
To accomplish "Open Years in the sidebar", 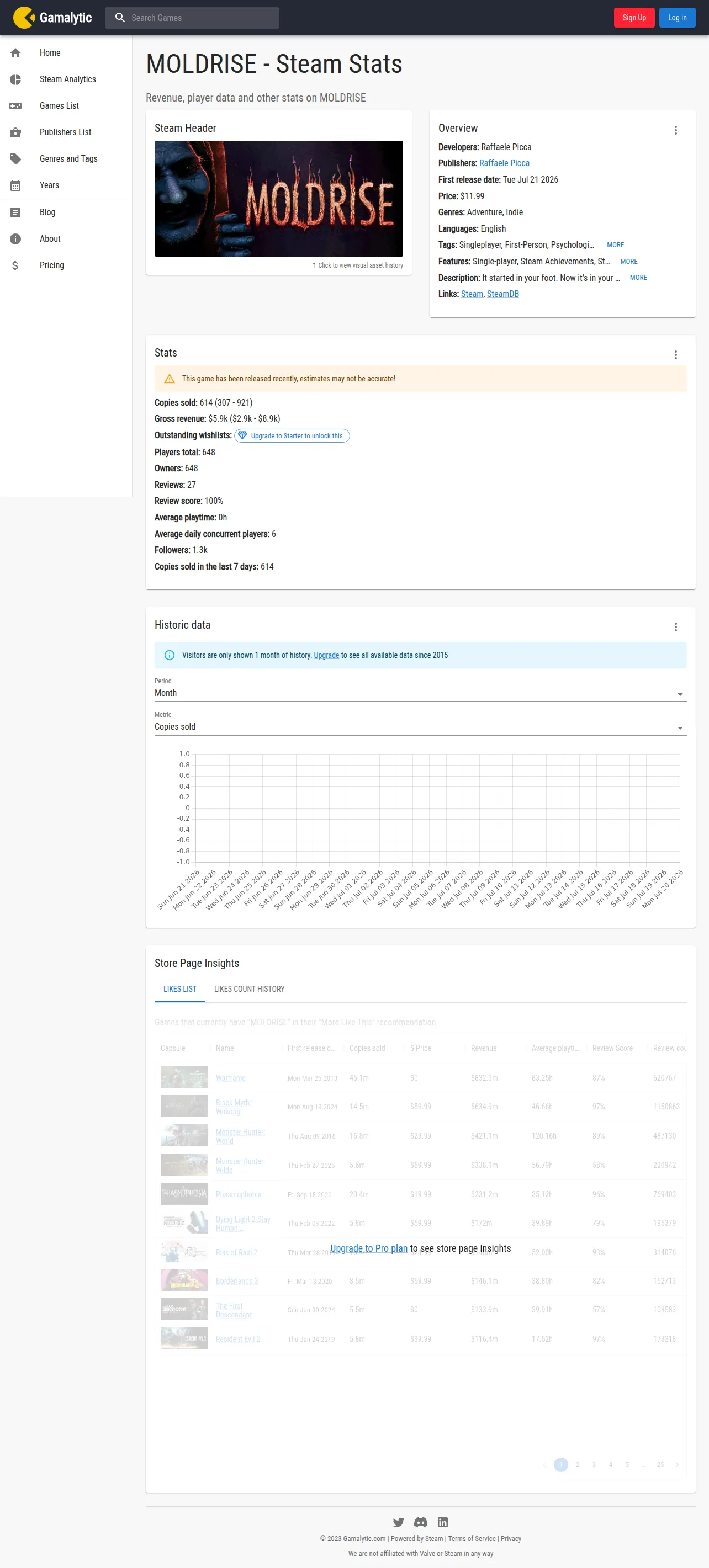I will 66,185.
